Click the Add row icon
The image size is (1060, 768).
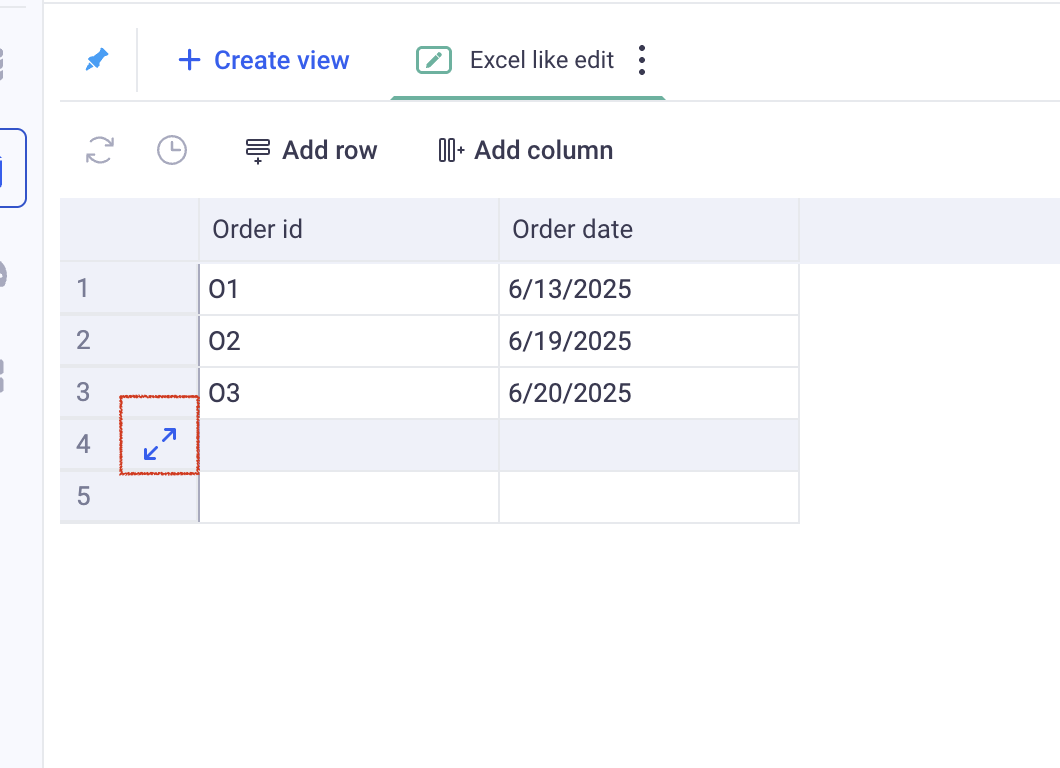258,151
